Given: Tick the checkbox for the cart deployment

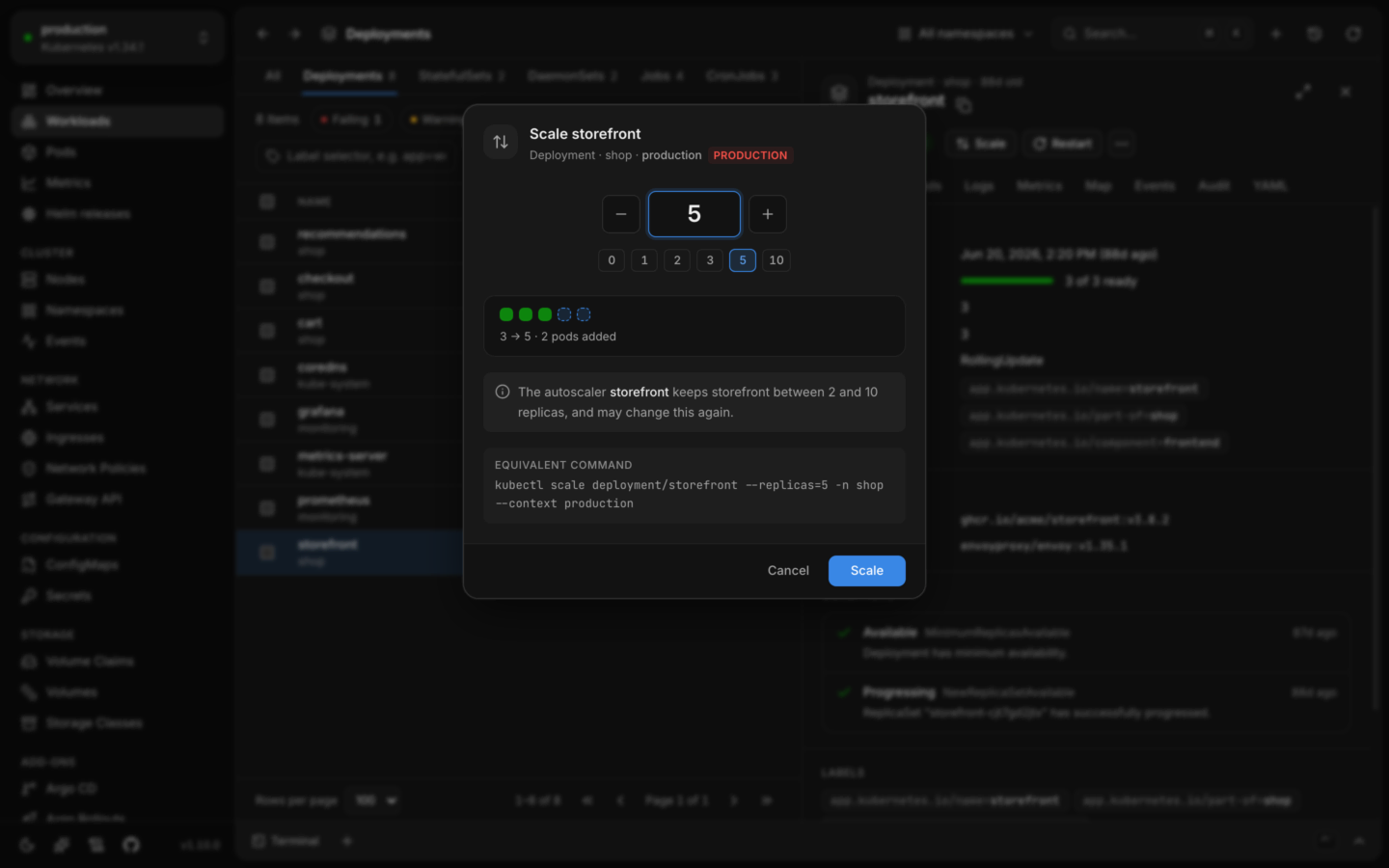Looking at the screenshot, I should 267,331.
